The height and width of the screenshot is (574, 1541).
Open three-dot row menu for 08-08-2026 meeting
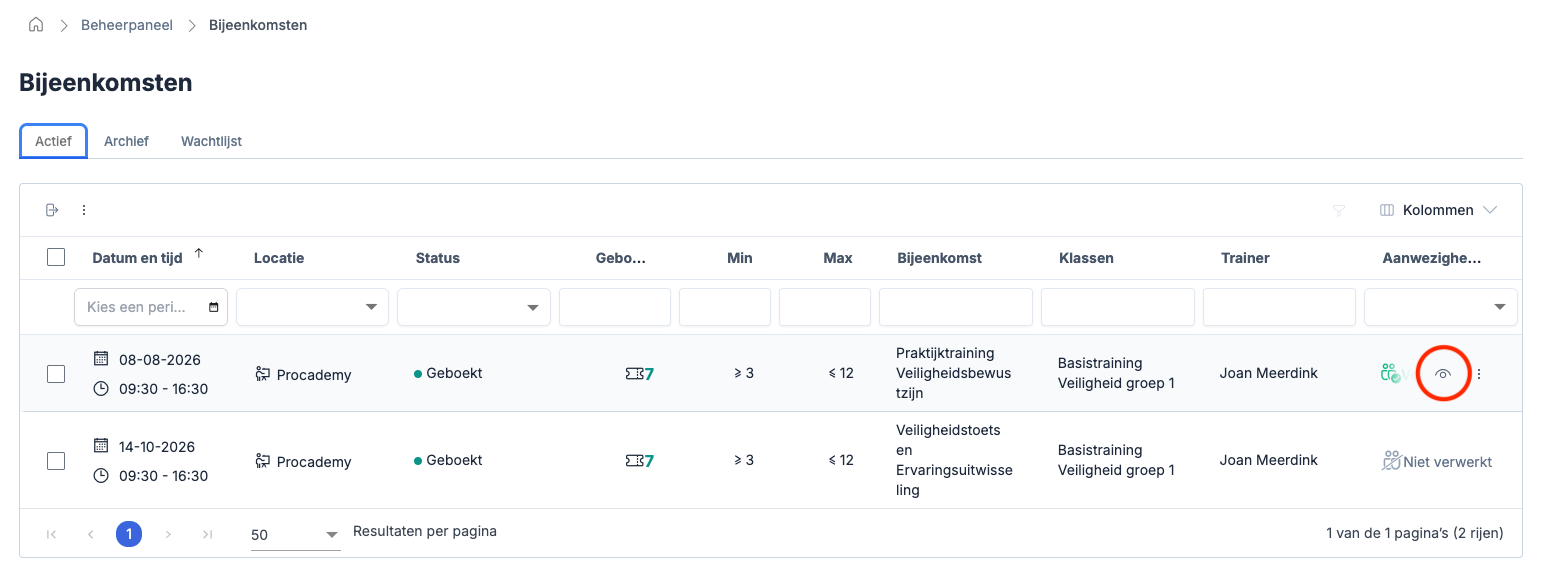1479,374
